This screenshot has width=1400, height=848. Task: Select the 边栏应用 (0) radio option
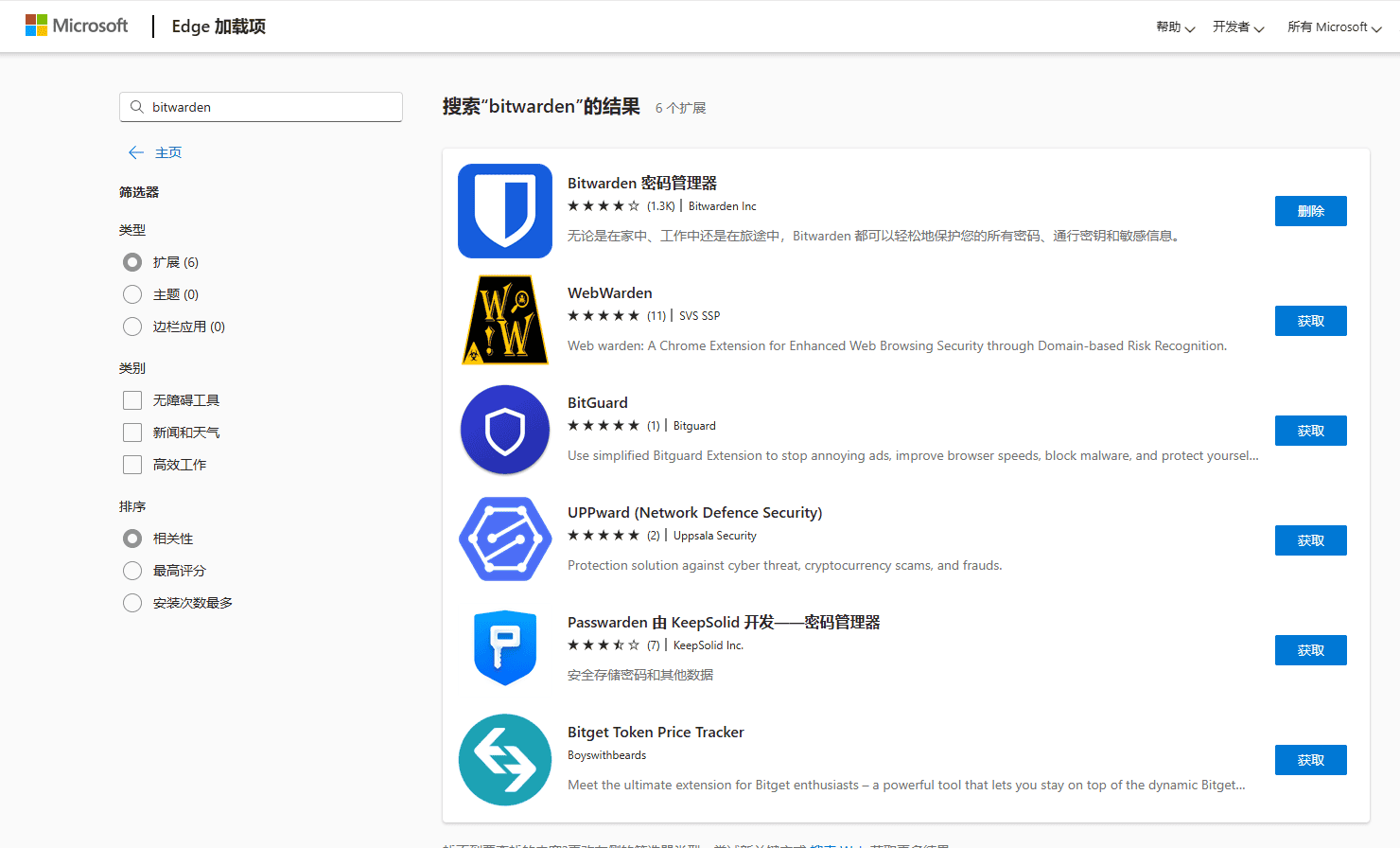(132, 327)
